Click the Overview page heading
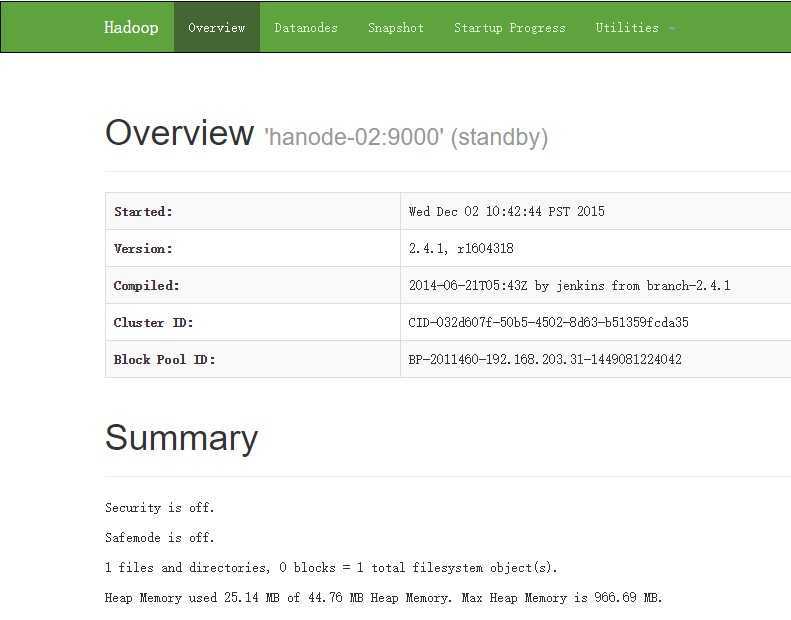The width and height of the screenshot is (791, 620). (x=179, y=133)
